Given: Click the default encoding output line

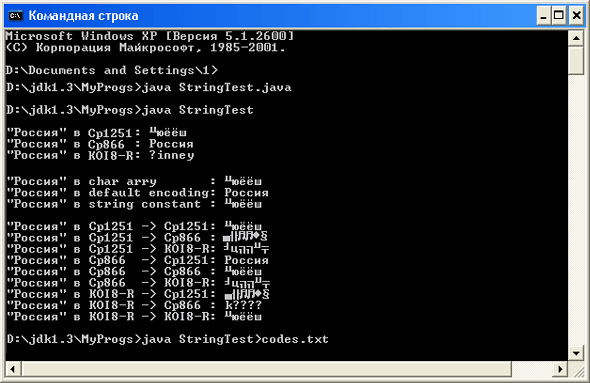Looking at the screenshot, I should tap(138, 193).
